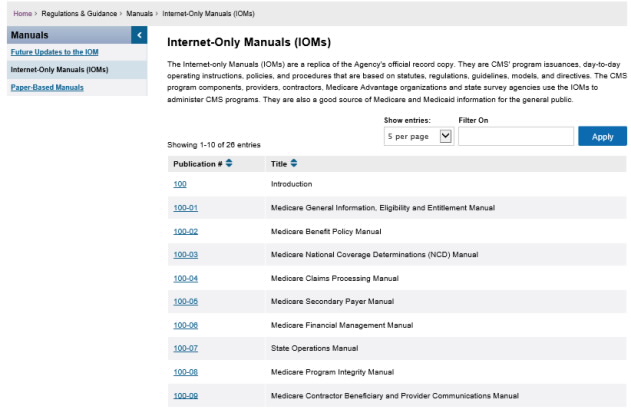Open publication 100 Introduction
The height and width of the screenshot is (416, 631).
tap(180, 184)
